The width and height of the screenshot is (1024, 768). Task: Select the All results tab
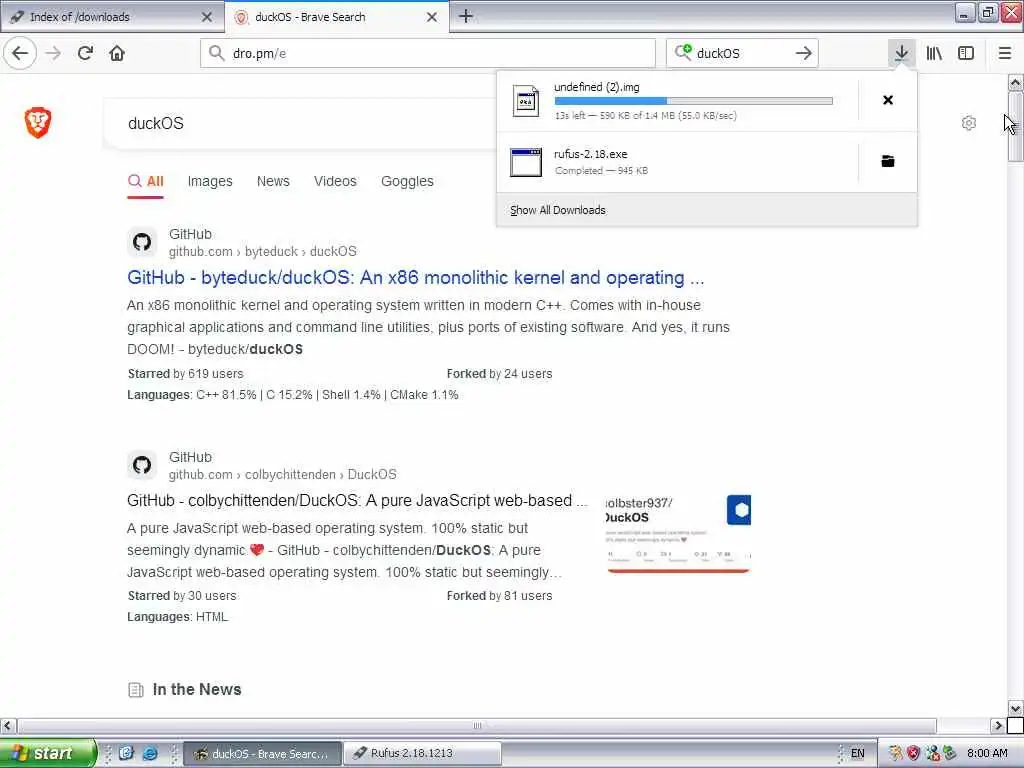pos(145,182)
